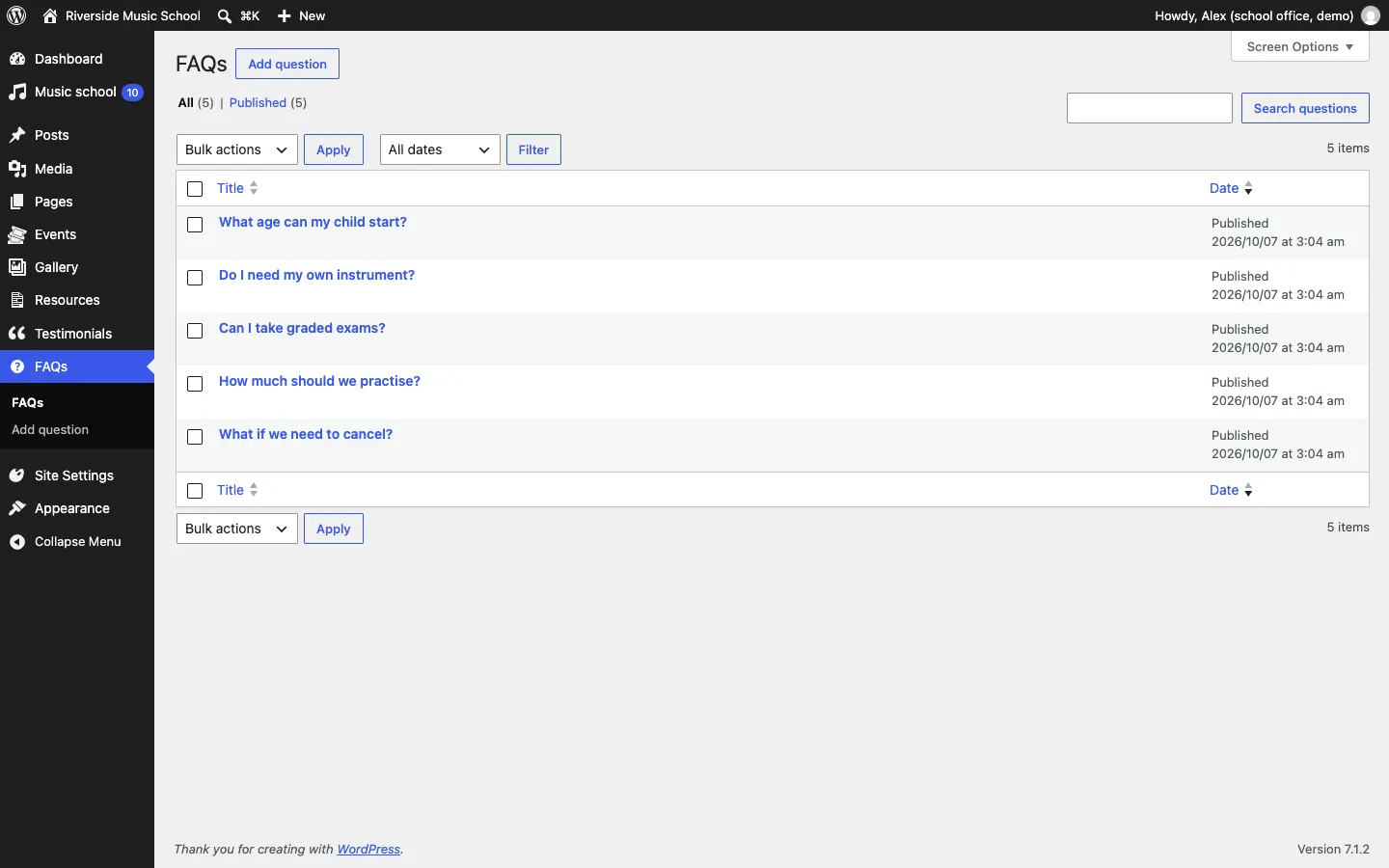Check the box for 'Do I need my own instrument?'
Image resolution: width=1389 pixels, height=868 pixels.
pyautogui.click(x=196, y=278)
